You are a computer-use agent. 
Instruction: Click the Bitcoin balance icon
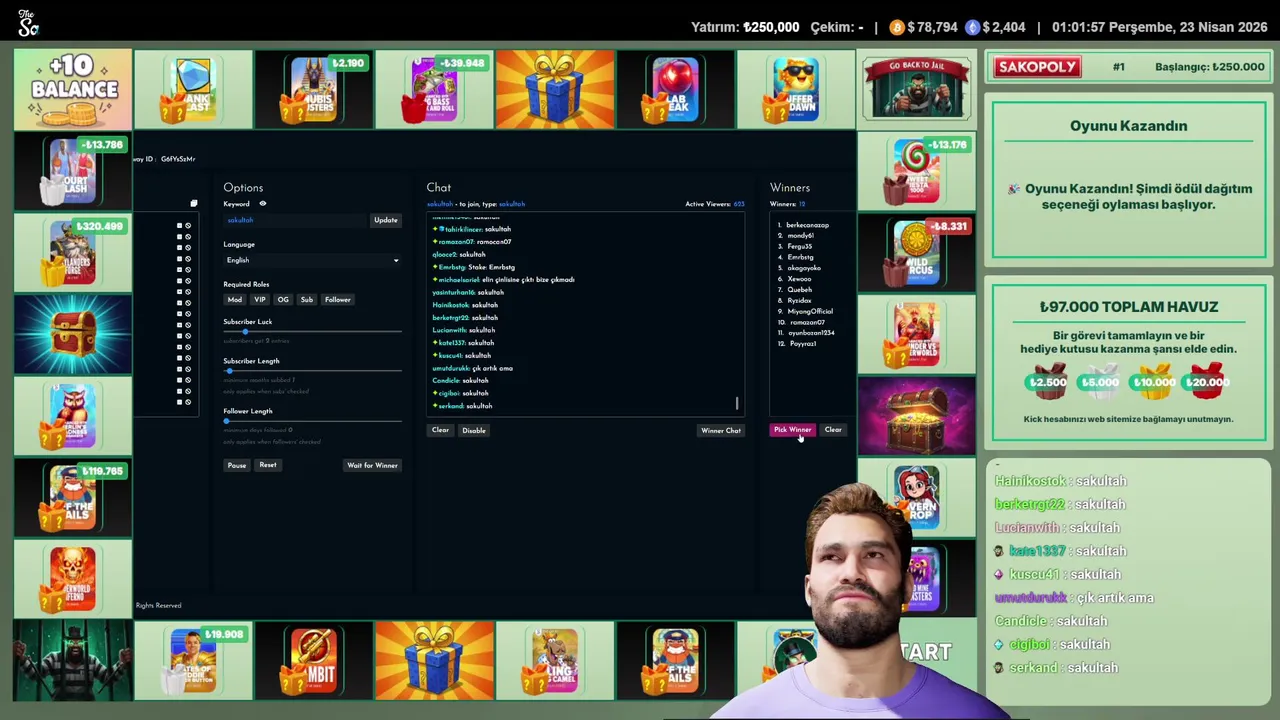[x=897, y=27]
